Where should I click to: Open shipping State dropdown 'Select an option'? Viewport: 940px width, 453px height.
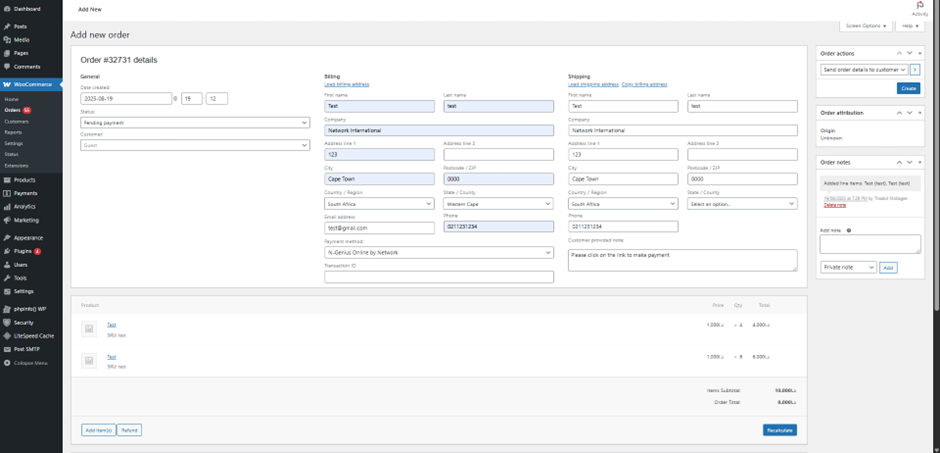(742, 204)
